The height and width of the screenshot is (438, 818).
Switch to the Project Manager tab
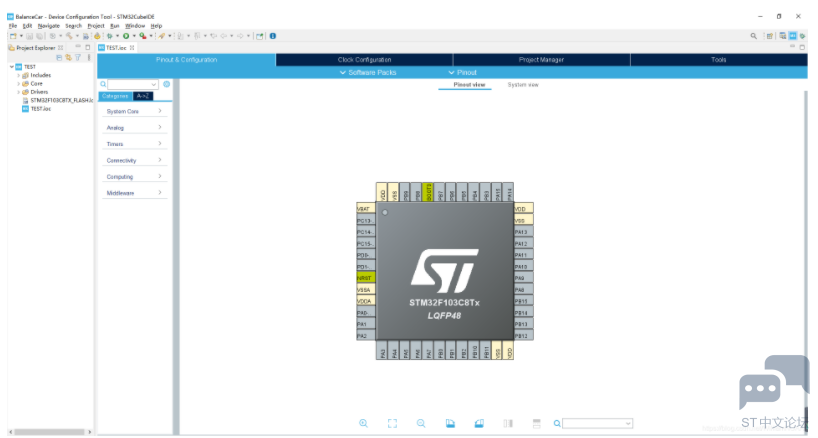[542, 59]
